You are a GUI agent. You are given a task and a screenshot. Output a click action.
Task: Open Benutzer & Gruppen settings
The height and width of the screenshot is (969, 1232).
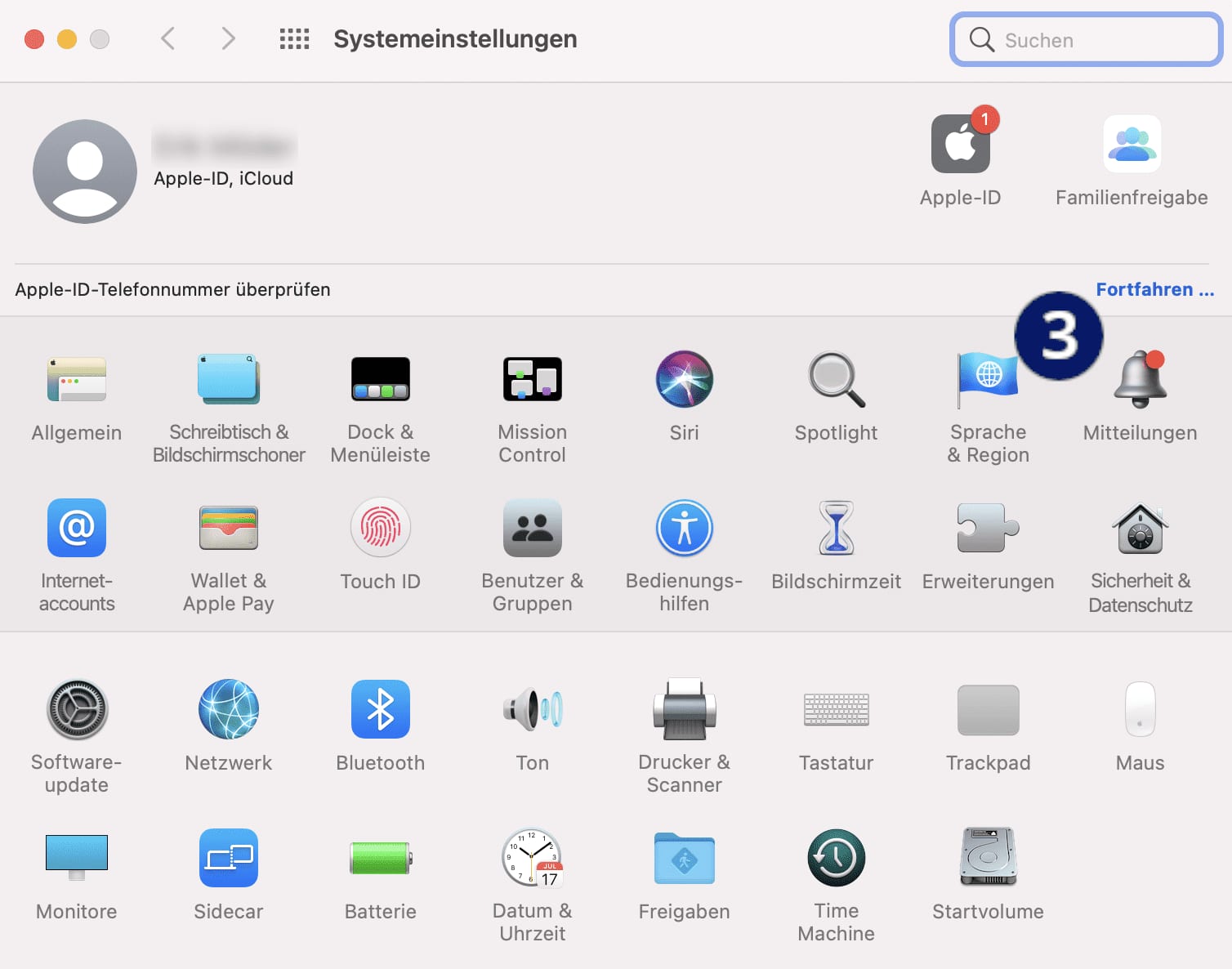point(533,528)
